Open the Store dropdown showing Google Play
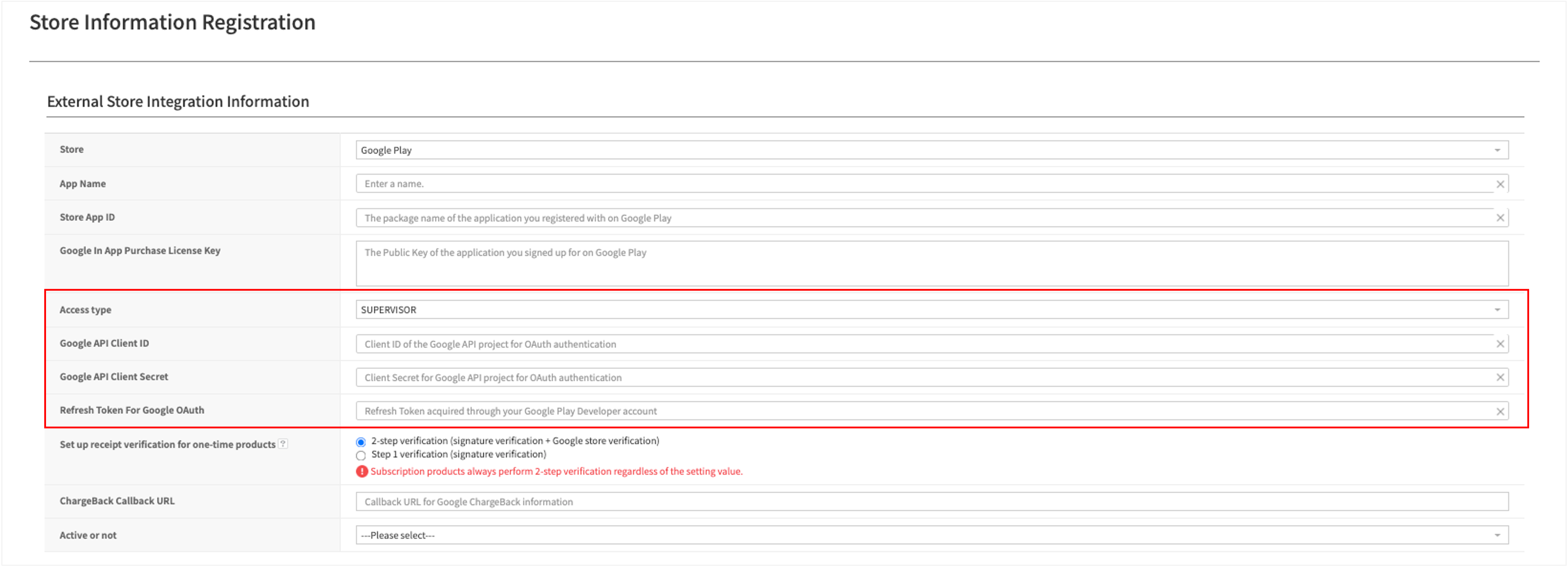 (x=932, y=150)
